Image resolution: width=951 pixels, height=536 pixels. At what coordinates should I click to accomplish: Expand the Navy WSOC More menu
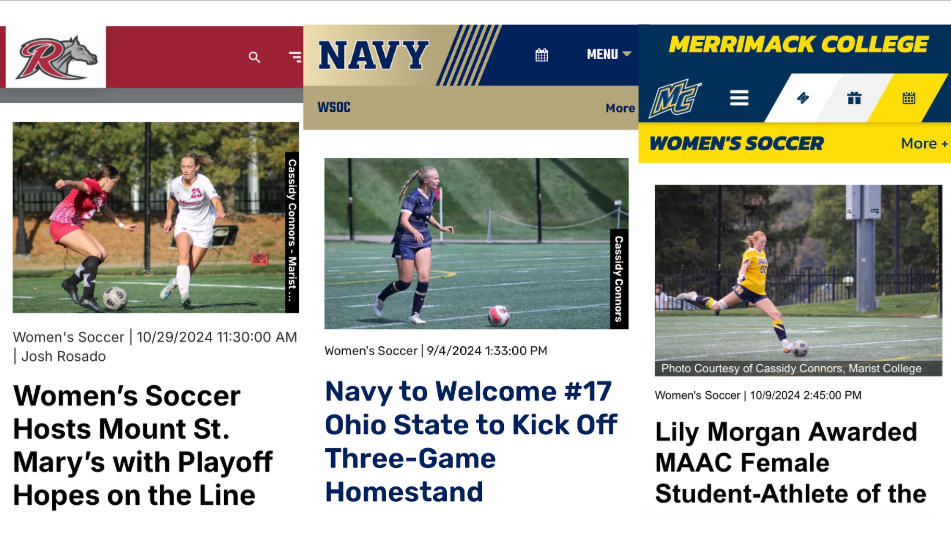tap(619, 108)
